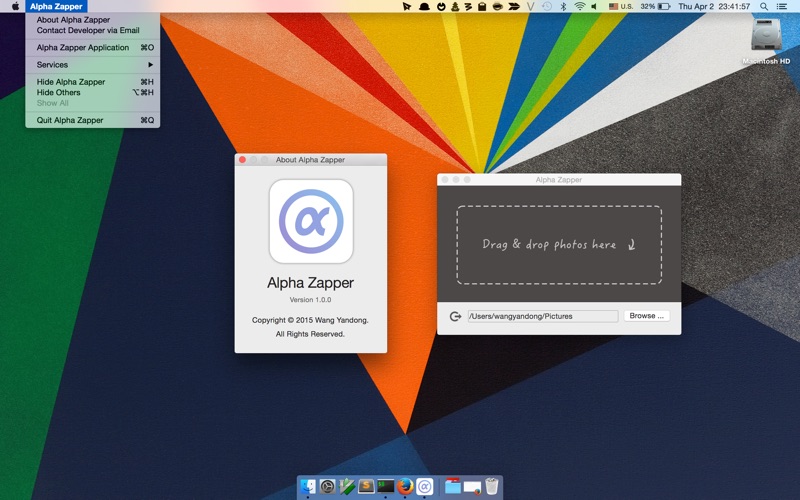Screen dimensions: 800x500
Task: Click the drag & drop photos area
Action: click(x=559, y=244)
